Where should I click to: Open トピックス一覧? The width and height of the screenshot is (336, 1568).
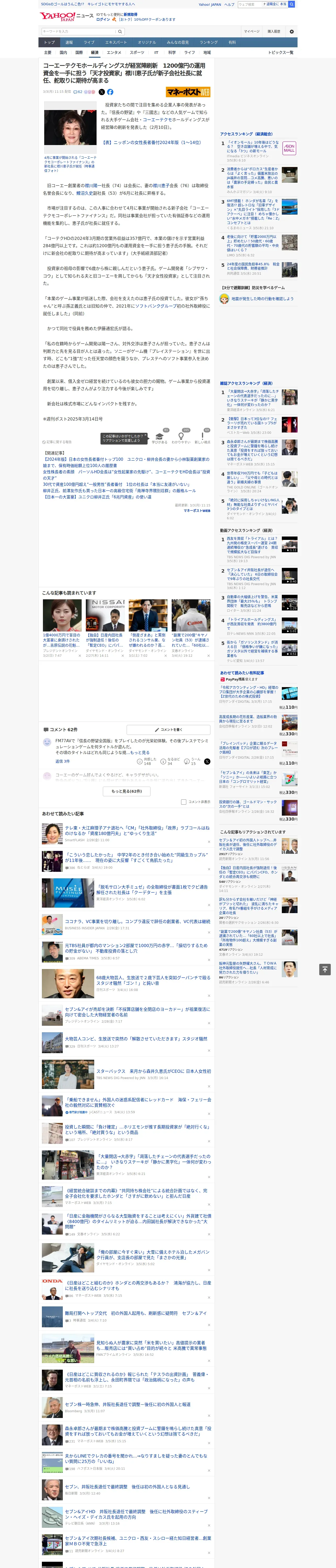[281, 52]
